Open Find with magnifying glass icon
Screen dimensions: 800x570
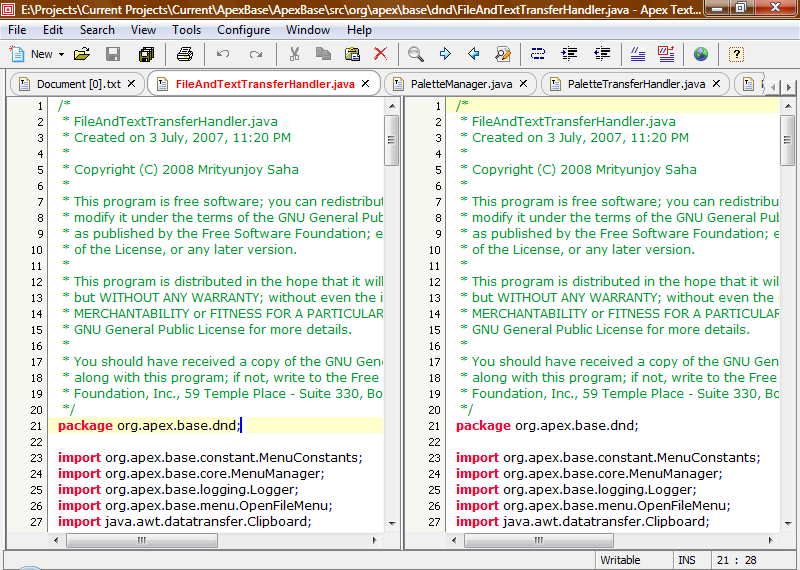415,54
